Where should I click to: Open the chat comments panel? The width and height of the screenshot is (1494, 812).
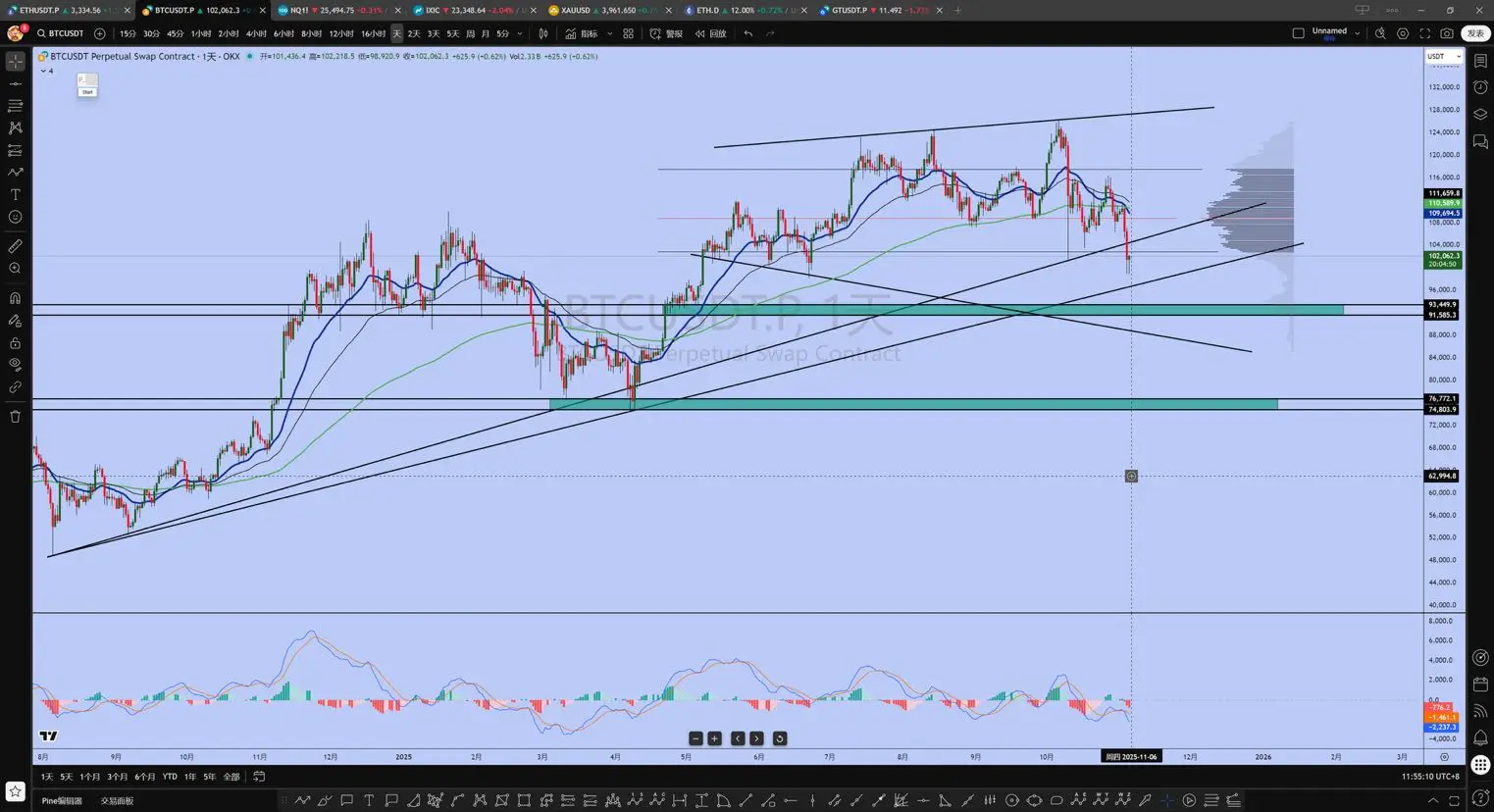point(1480,143)
